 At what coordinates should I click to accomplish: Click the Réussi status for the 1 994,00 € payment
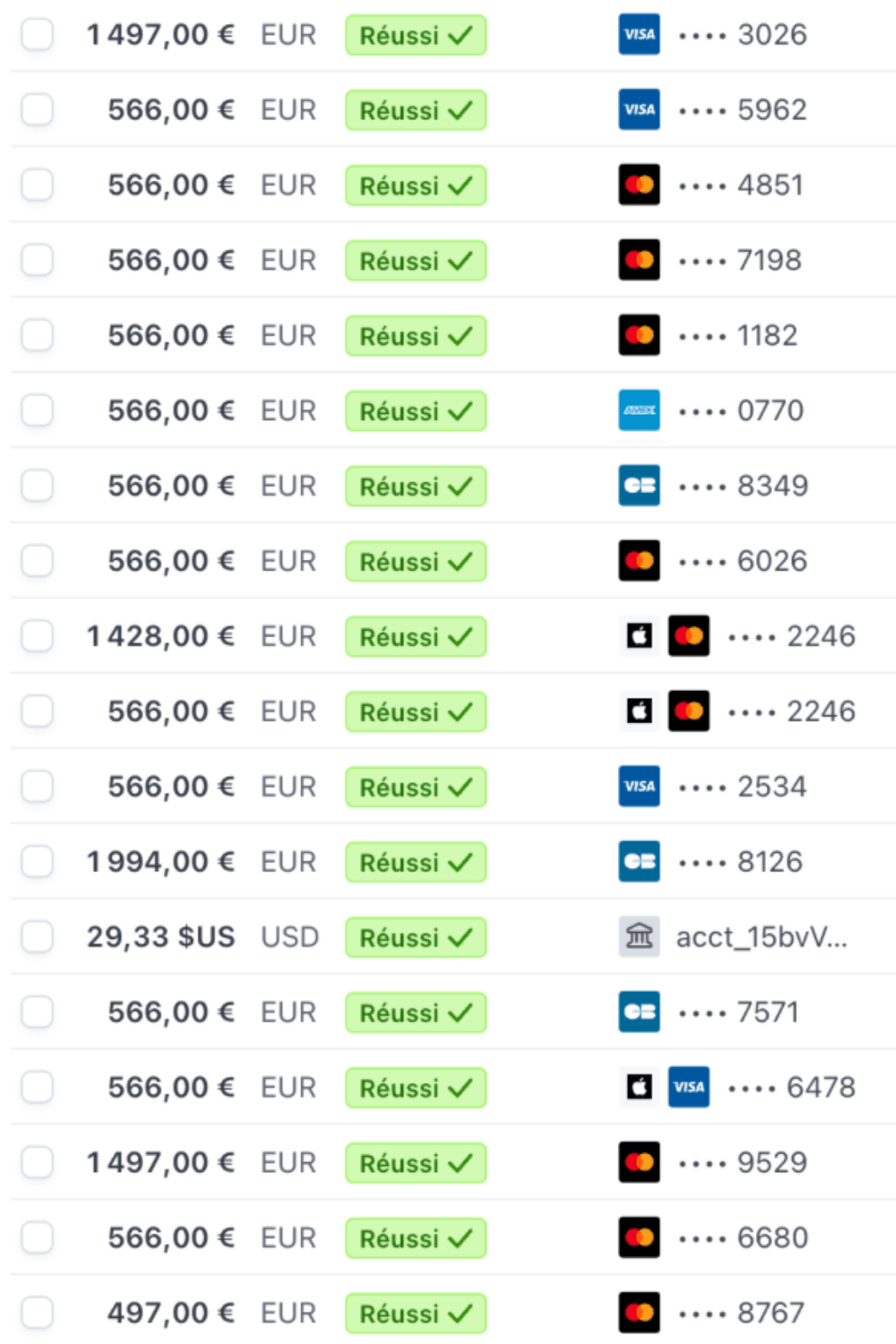(x=416, y=863)
